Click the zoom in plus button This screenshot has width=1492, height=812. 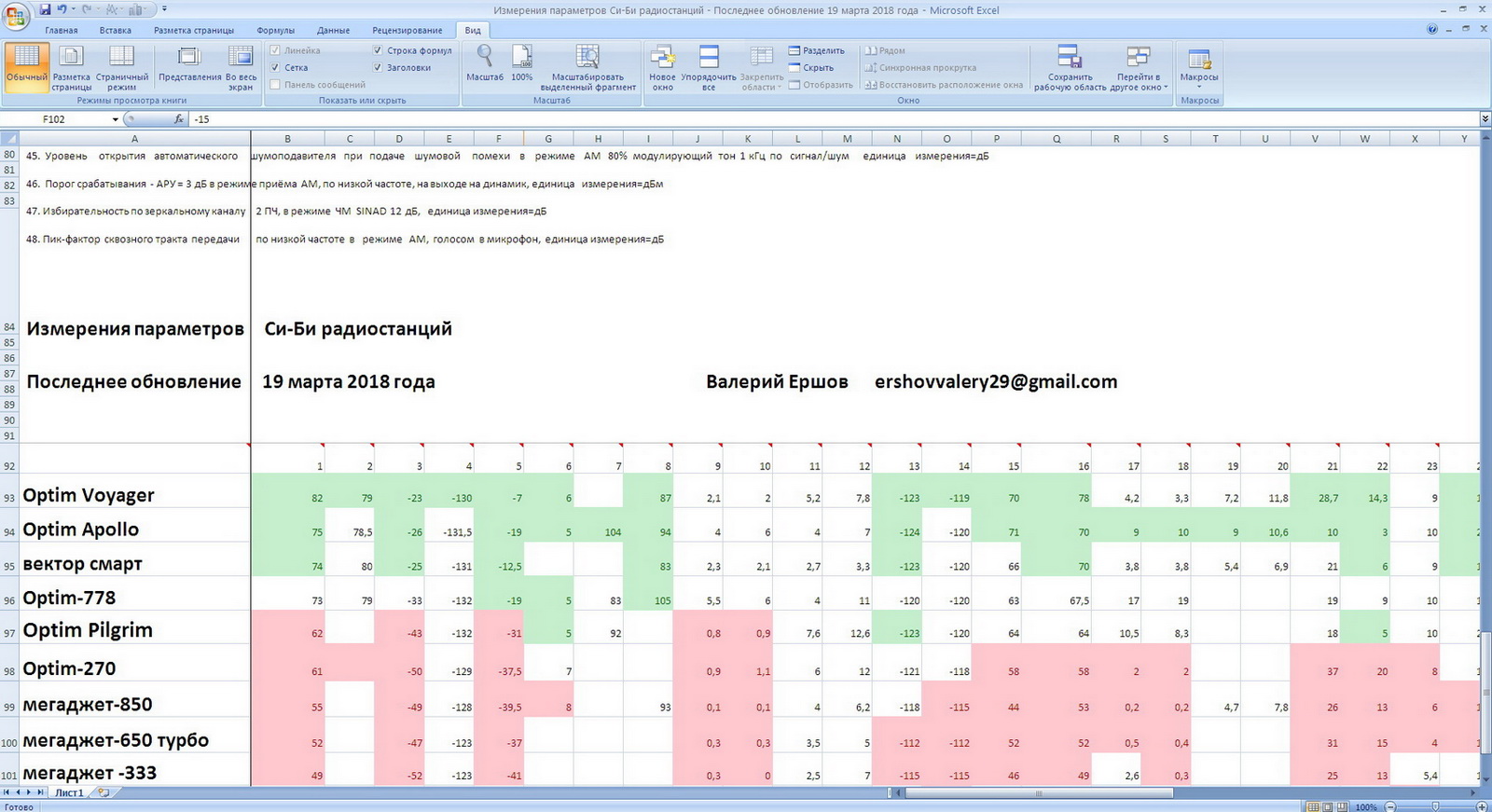(1484, 806)
